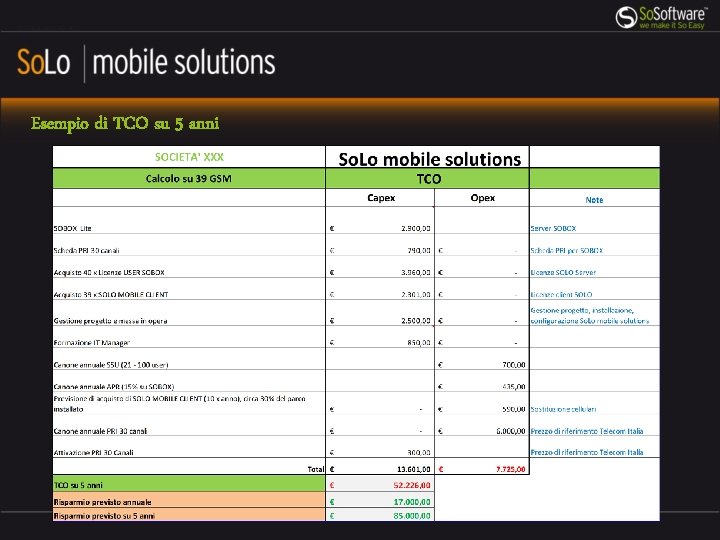720x540 pixels.
Task: Select the 'Capex' column header
Action: click(381, 198)
